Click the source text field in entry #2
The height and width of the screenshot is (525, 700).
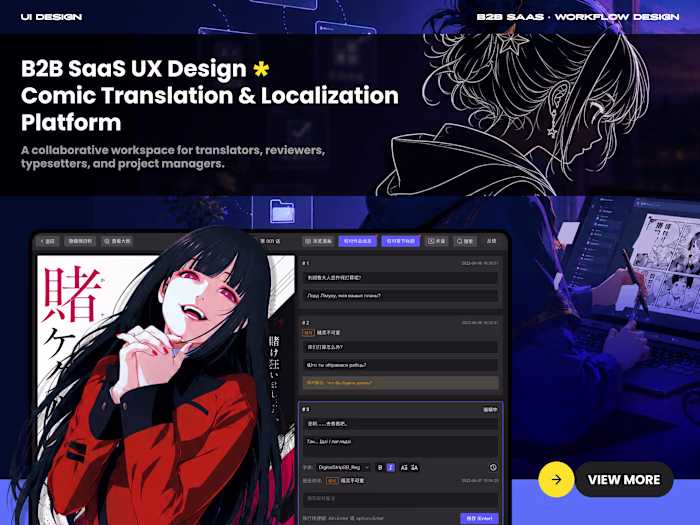click(400, 347)
